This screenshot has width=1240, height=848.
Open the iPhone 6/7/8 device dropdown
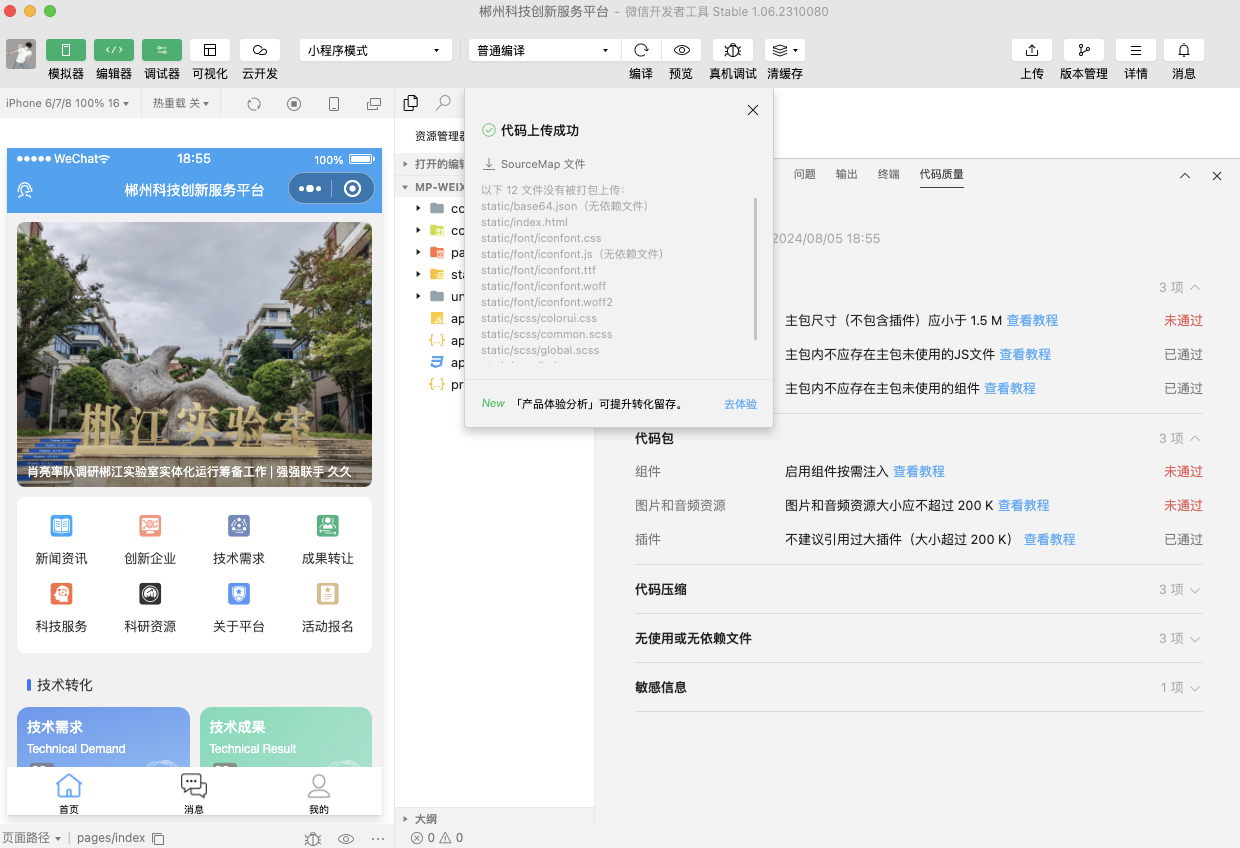coord(68,103)
